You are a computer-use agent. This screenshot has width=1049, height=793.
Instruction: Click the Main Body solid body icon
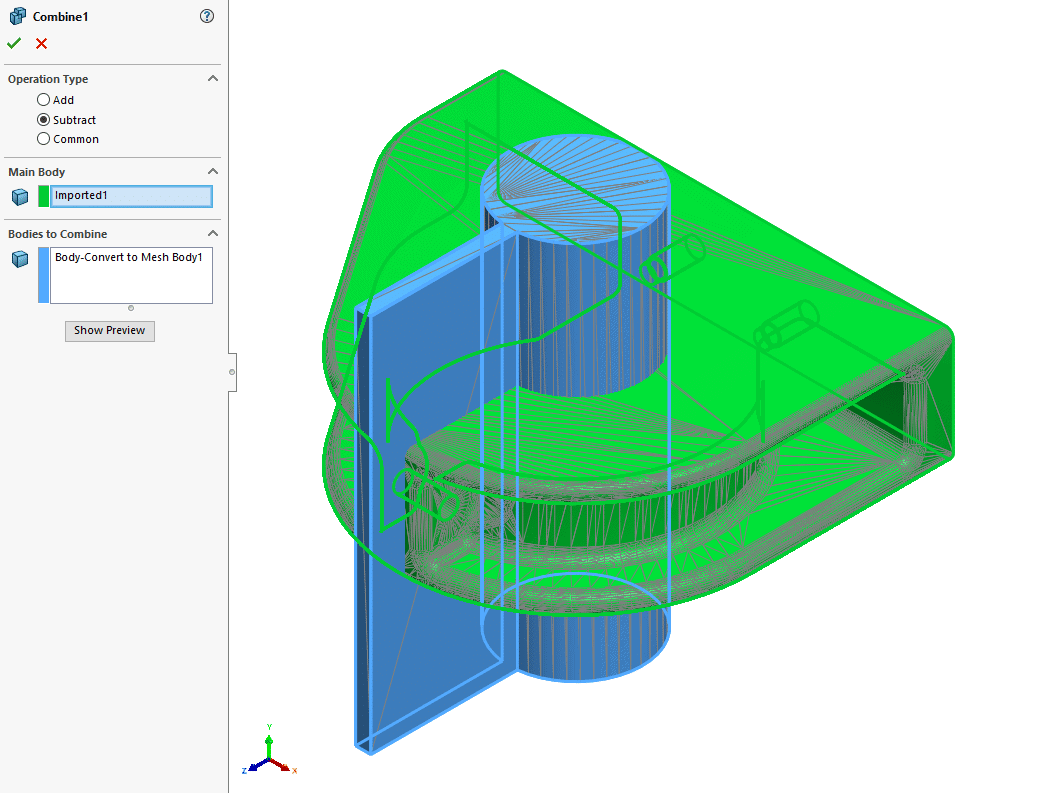[x=20, y=196]
